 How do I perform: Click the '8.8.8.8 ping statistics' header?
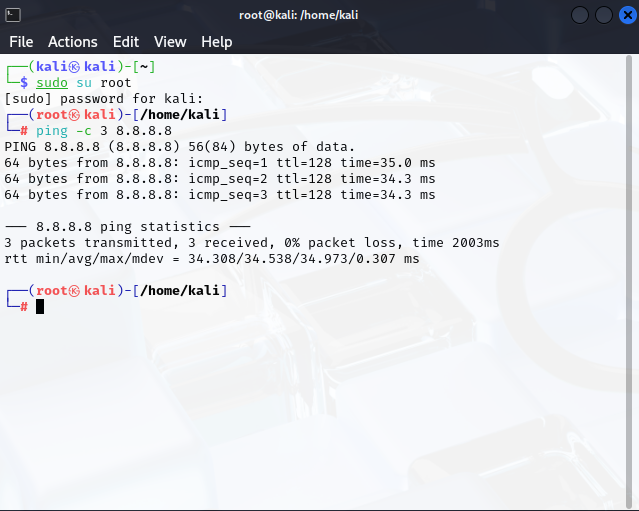[127, 227]
